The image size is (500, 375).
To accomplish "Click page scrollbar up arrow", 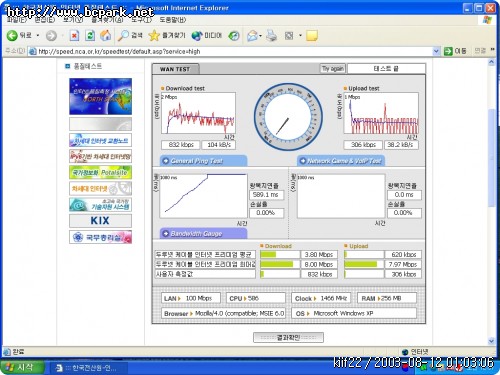I will coord(491,62).
